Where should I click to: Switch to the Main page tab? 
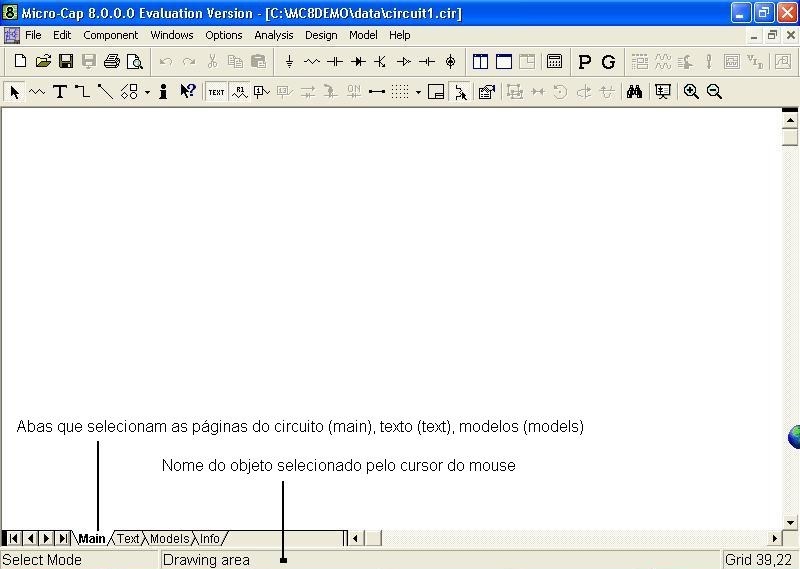(x=92, y=538)
